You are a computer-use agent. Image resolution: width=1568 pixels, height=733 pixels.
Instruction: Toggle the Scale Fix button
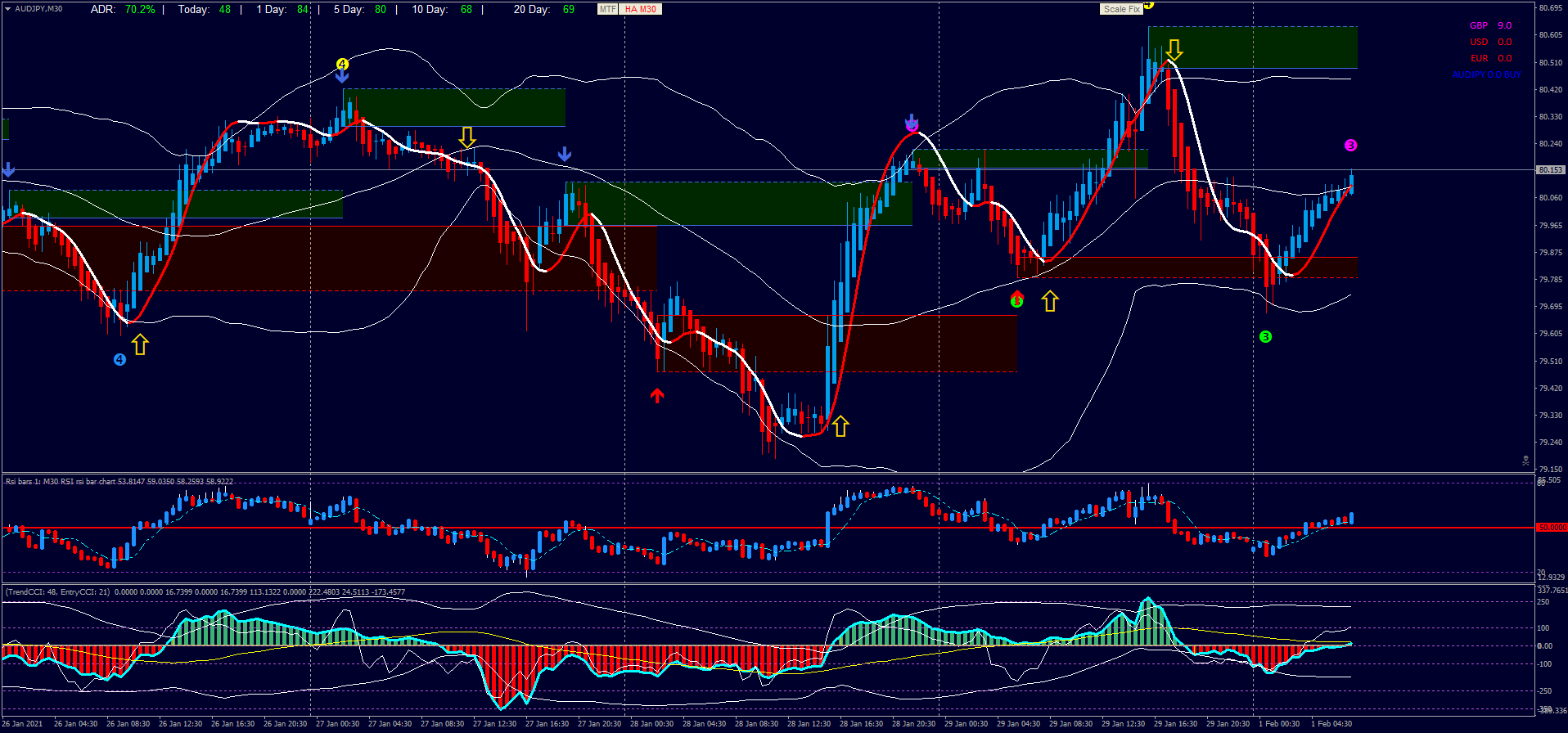(1120, 9)
